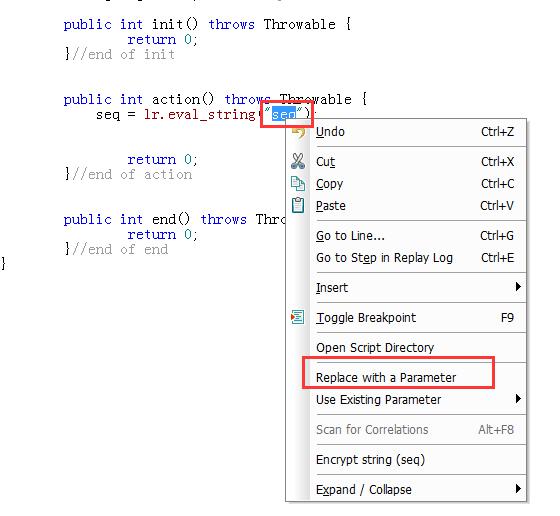The width and height of the screenshot is (560, 516).
Task: Click the init() method declaration line
Action: 207,25
